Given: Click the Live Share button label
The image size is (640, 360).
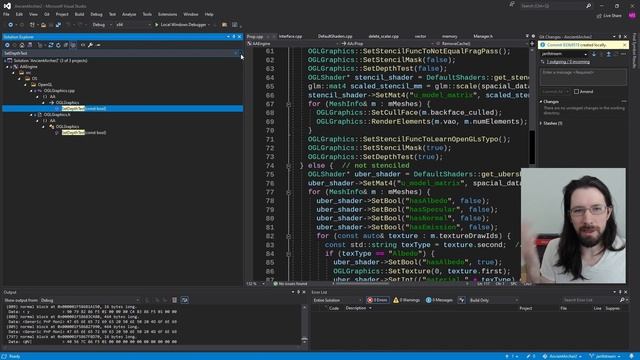Looking at the screenshot, I should 612,16.
